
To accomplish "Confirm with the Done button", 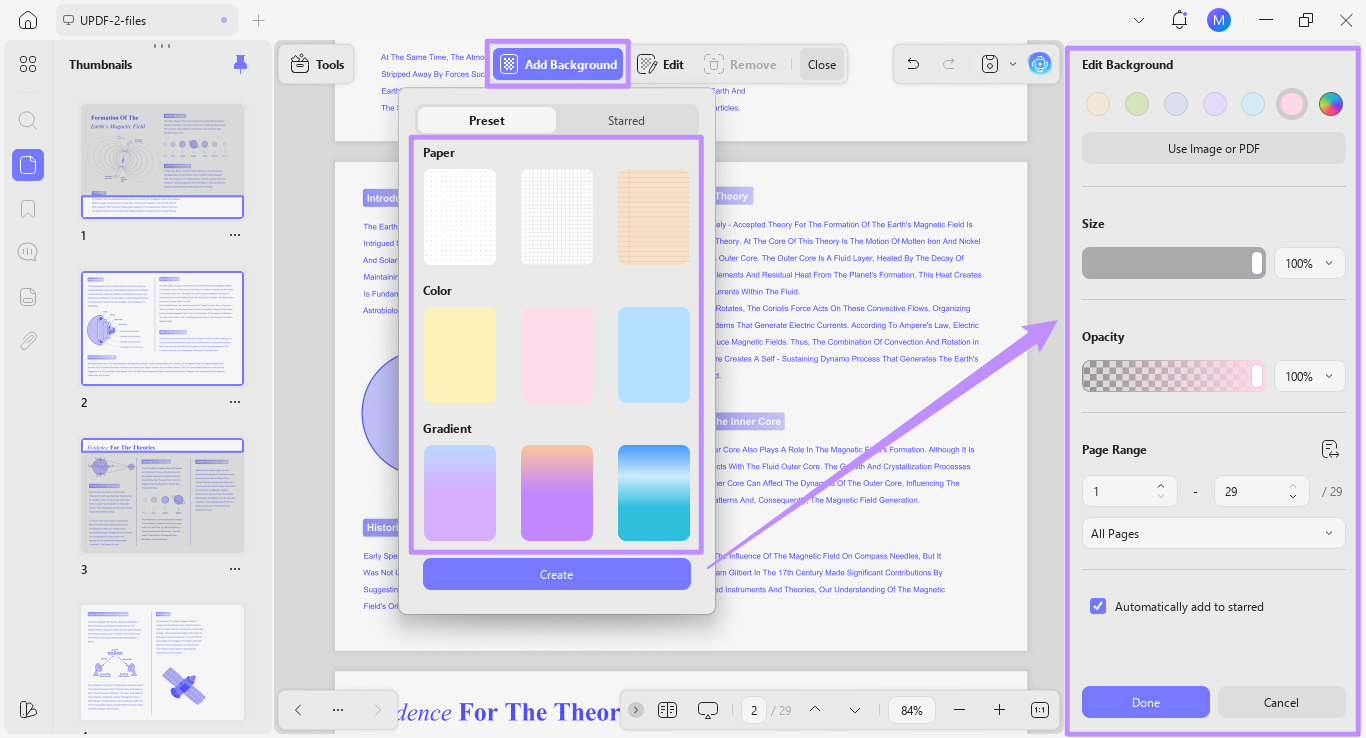I will pos(1146,702).
